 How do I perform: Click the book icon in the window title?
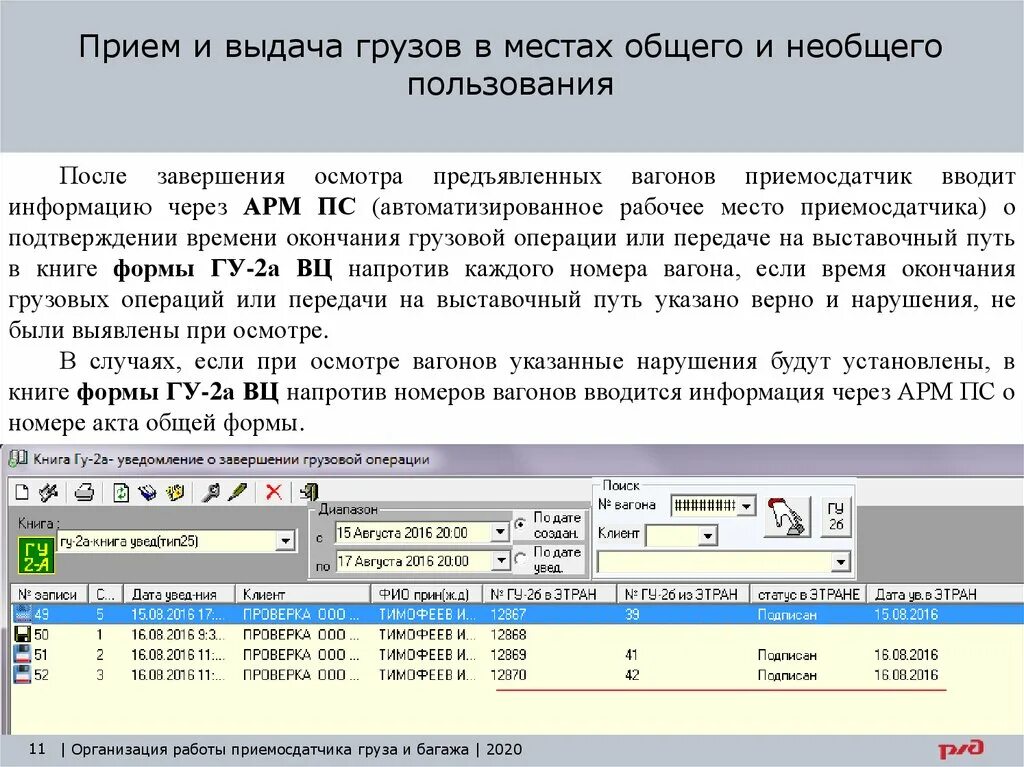18,459
